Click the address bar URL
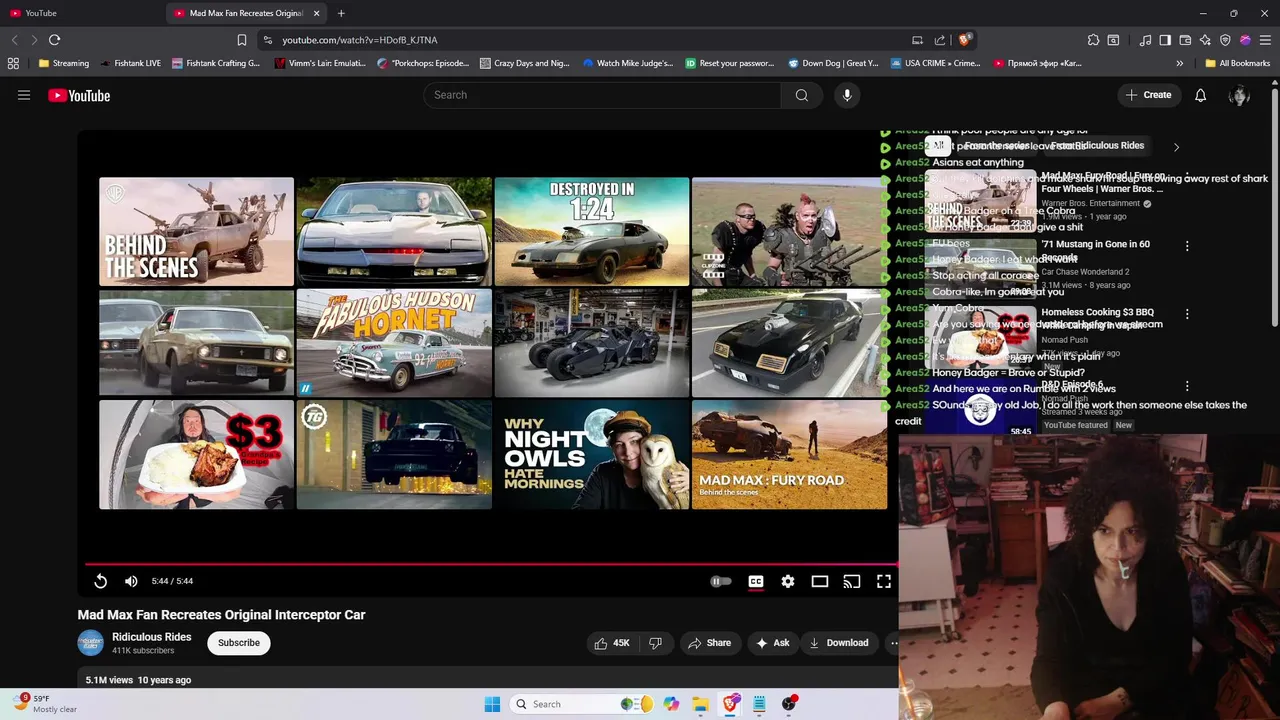1280x720 pixels. pyautogui.click(x=360, y=40)
